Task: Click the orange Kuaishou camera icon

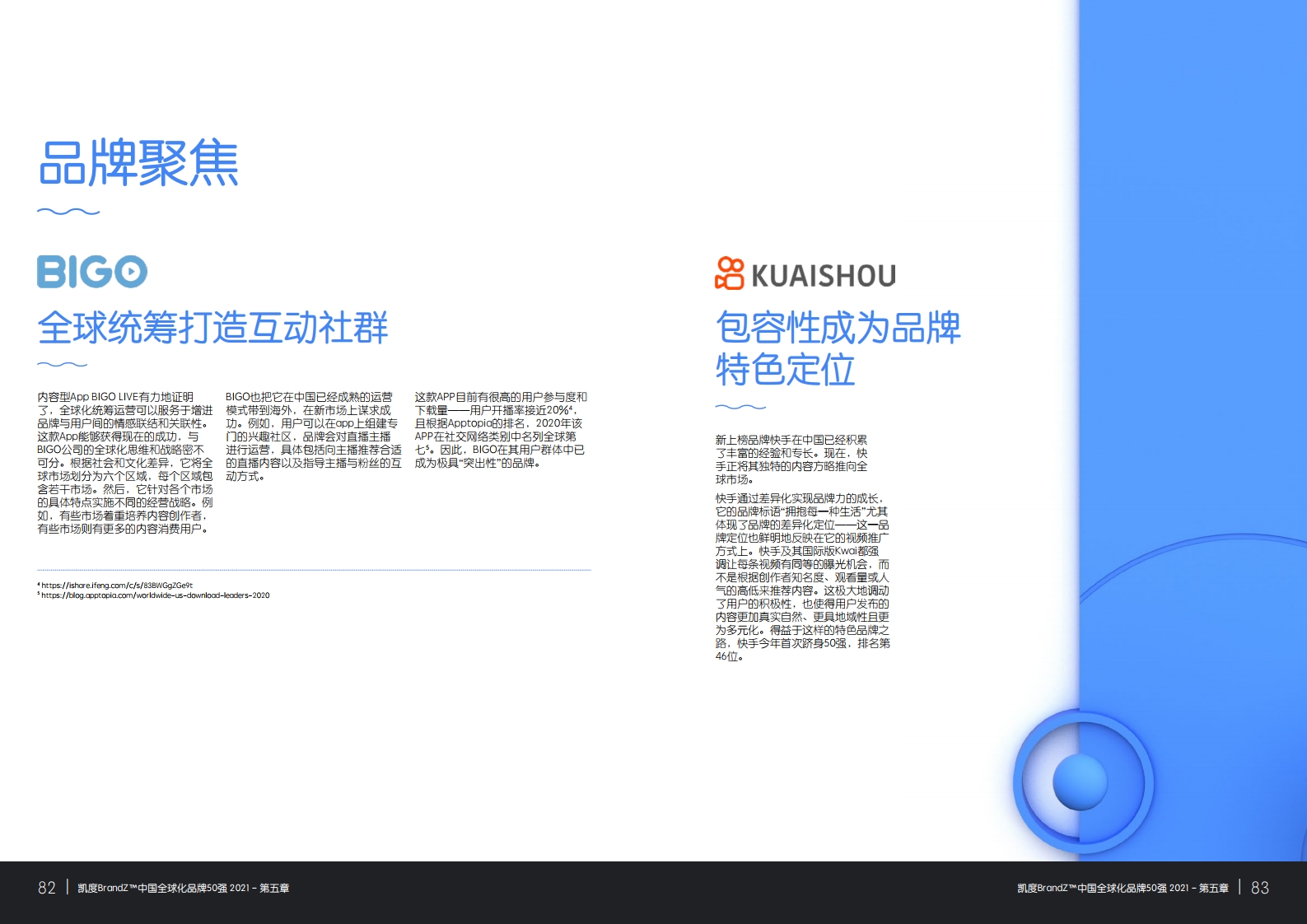Action: pos(729,273)
